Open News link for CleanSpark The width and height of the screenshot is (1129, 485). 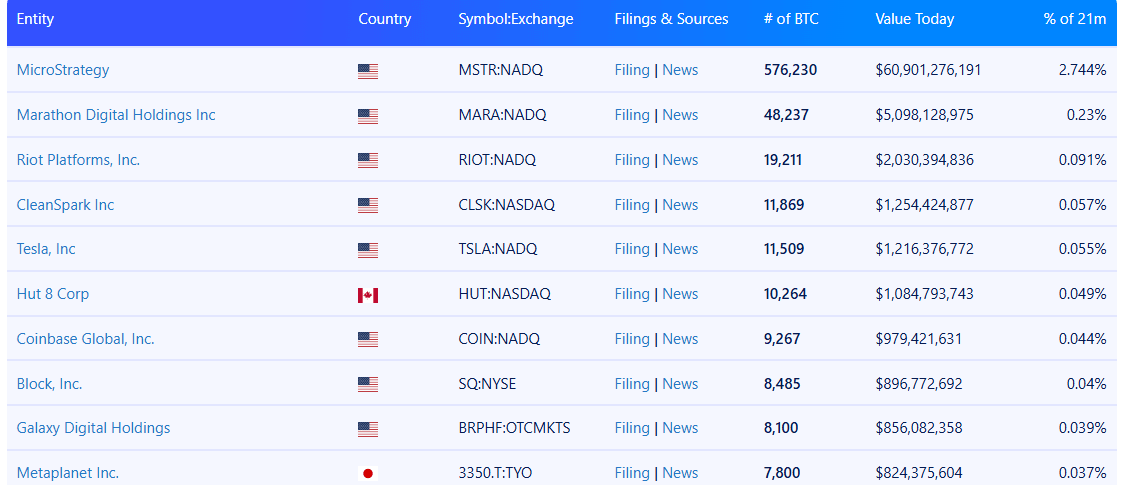tap(680, 204)
